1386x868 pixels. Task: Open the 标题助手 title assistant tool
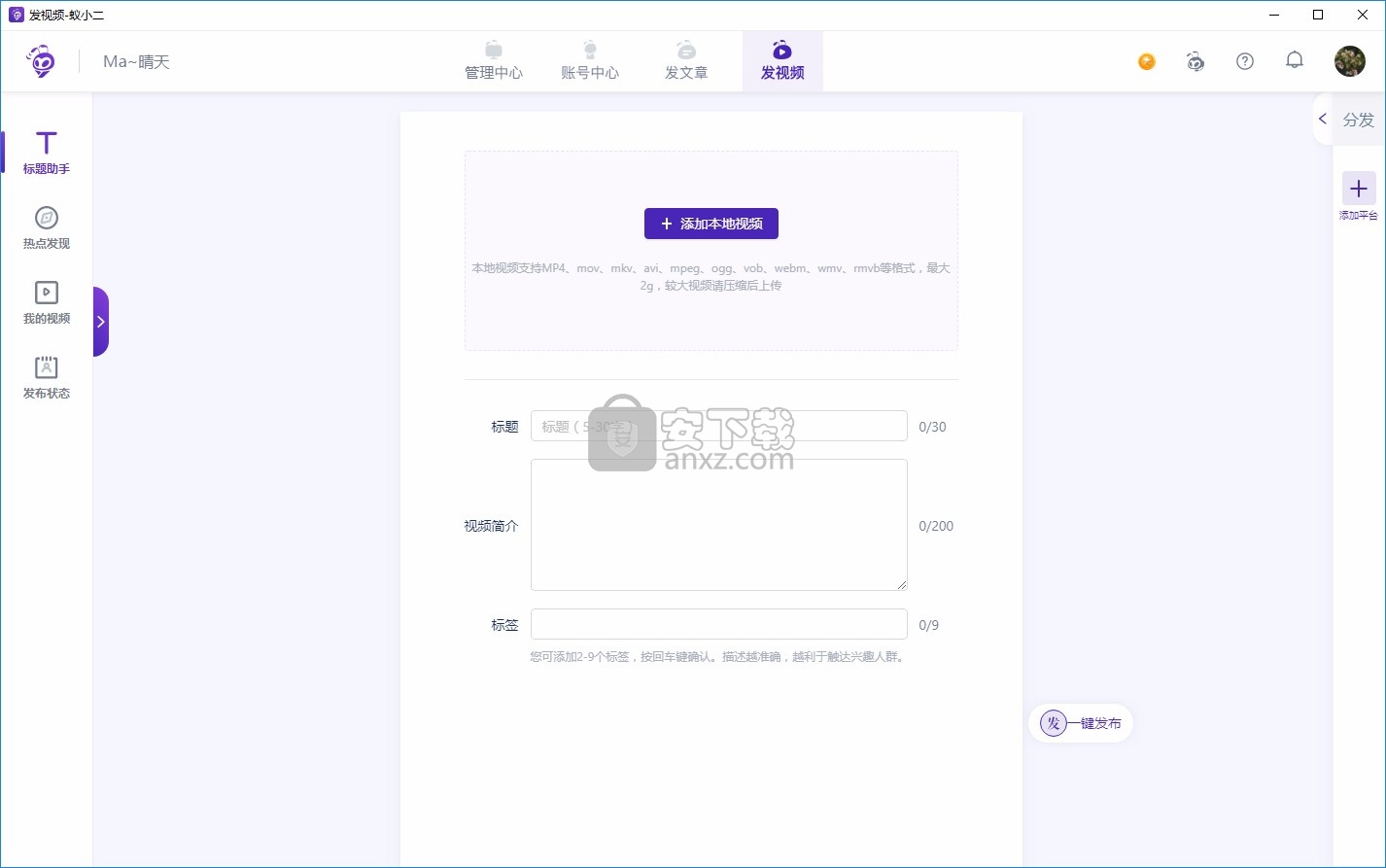click(x=46, y=153)
